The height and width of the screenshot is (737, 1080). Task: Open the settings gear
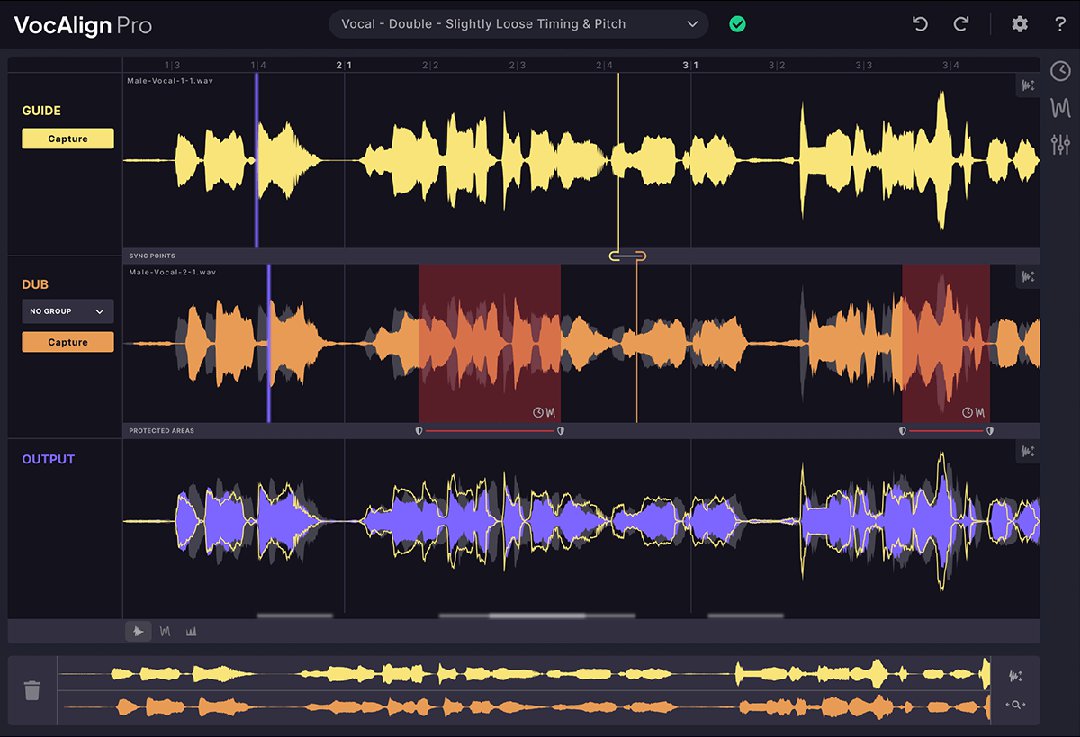tap(1019, 23)
